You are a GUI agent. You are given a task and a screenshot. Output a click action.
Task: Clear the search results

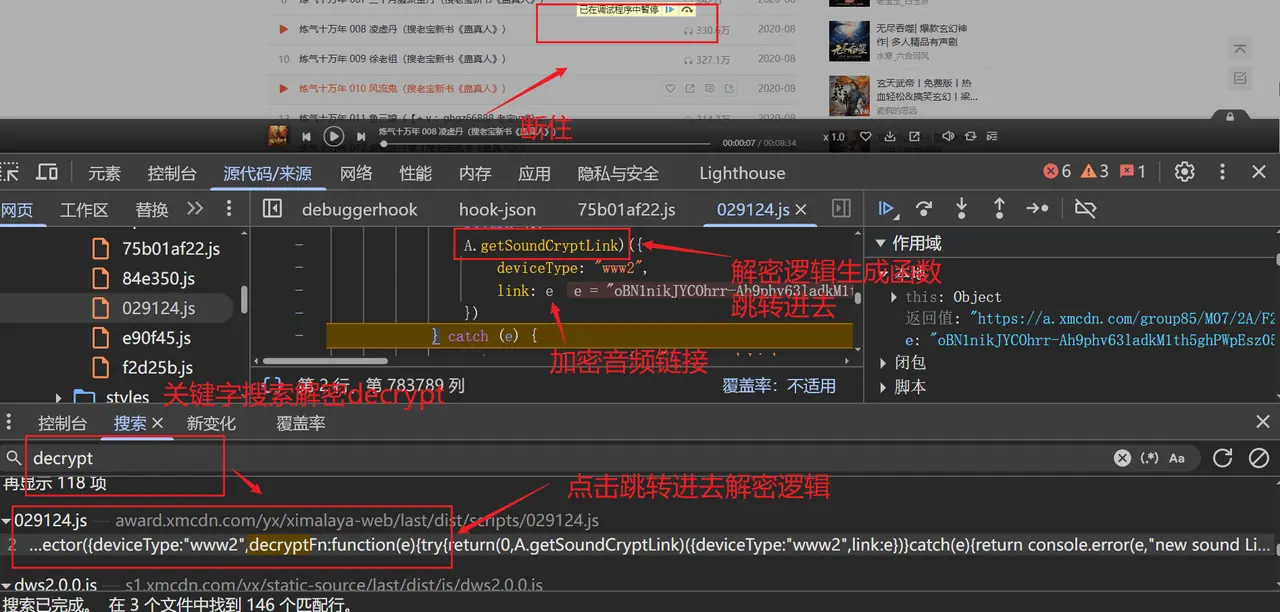[1259, 458]
